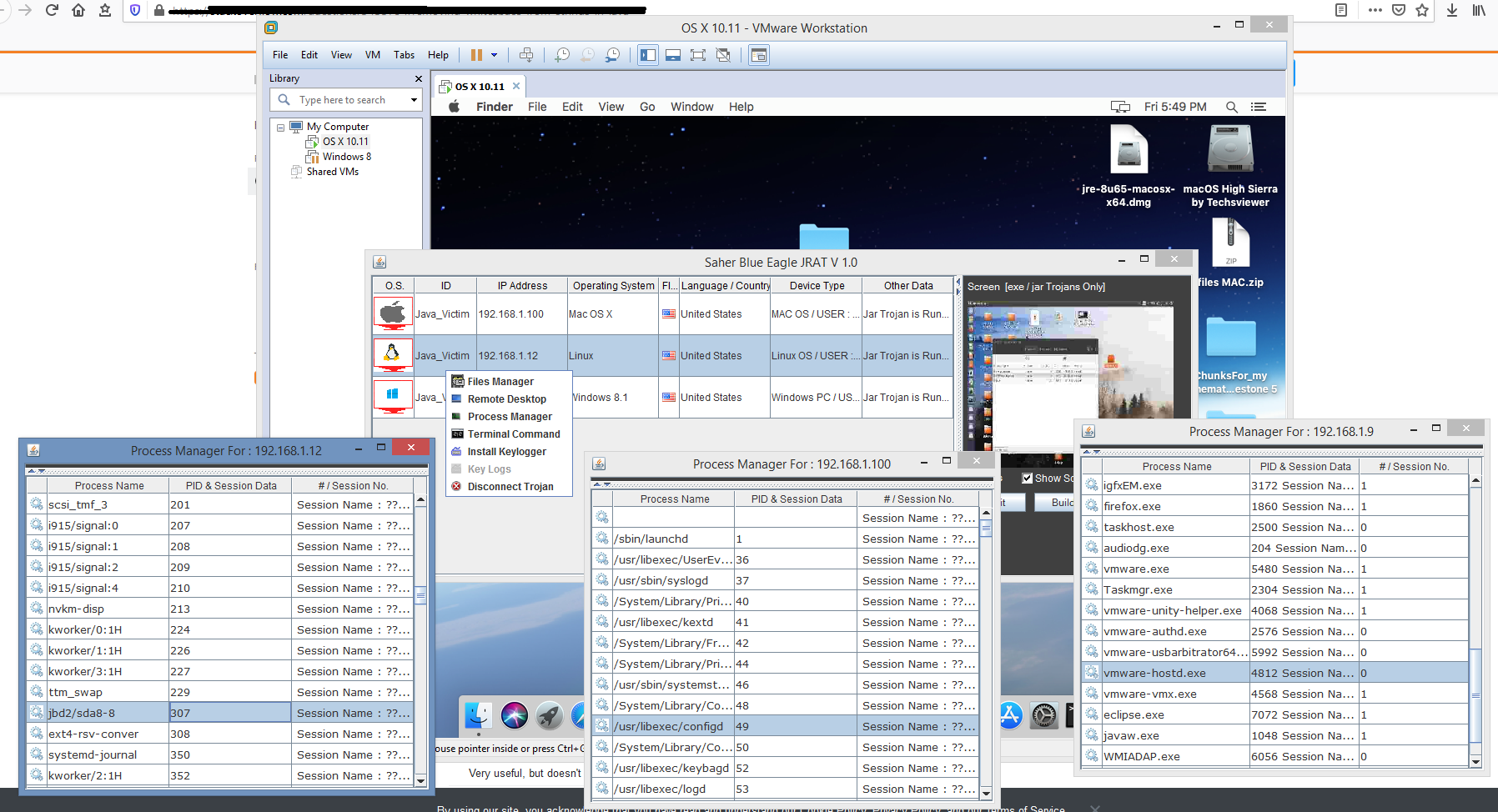Choose Disconnect Trojan from context menu
The height and width of the screenshot is (812, 1498).
[x=510, y=487]
